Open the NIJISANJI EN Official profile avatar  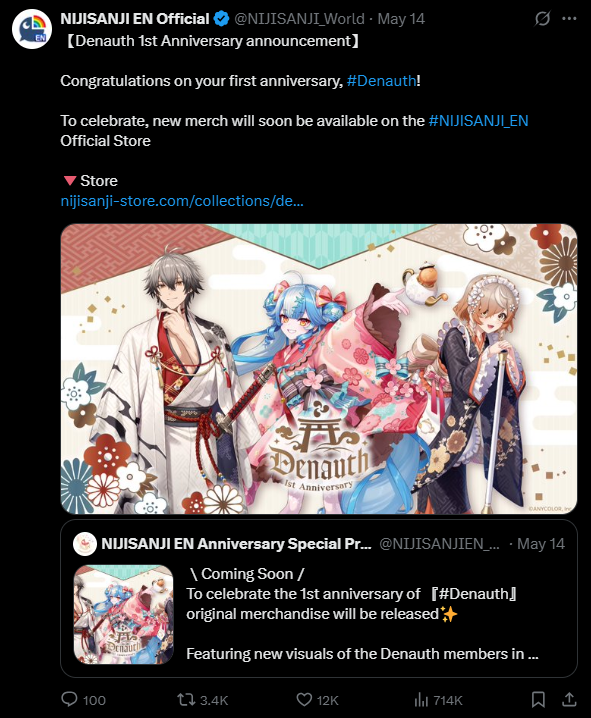pyautogui.click(x=32, y=29)
